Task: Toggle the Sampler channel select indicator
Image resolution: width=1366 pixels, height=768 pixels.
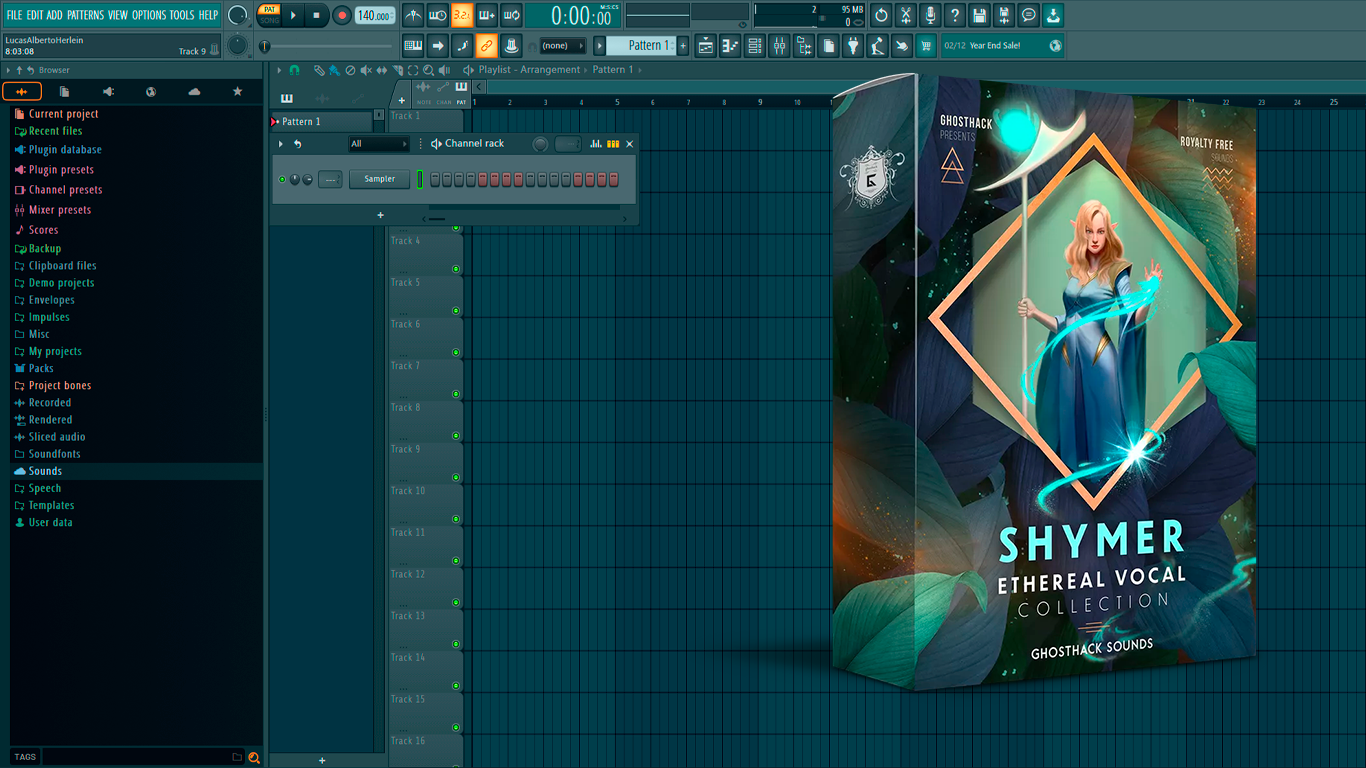Action: [420, 179]
